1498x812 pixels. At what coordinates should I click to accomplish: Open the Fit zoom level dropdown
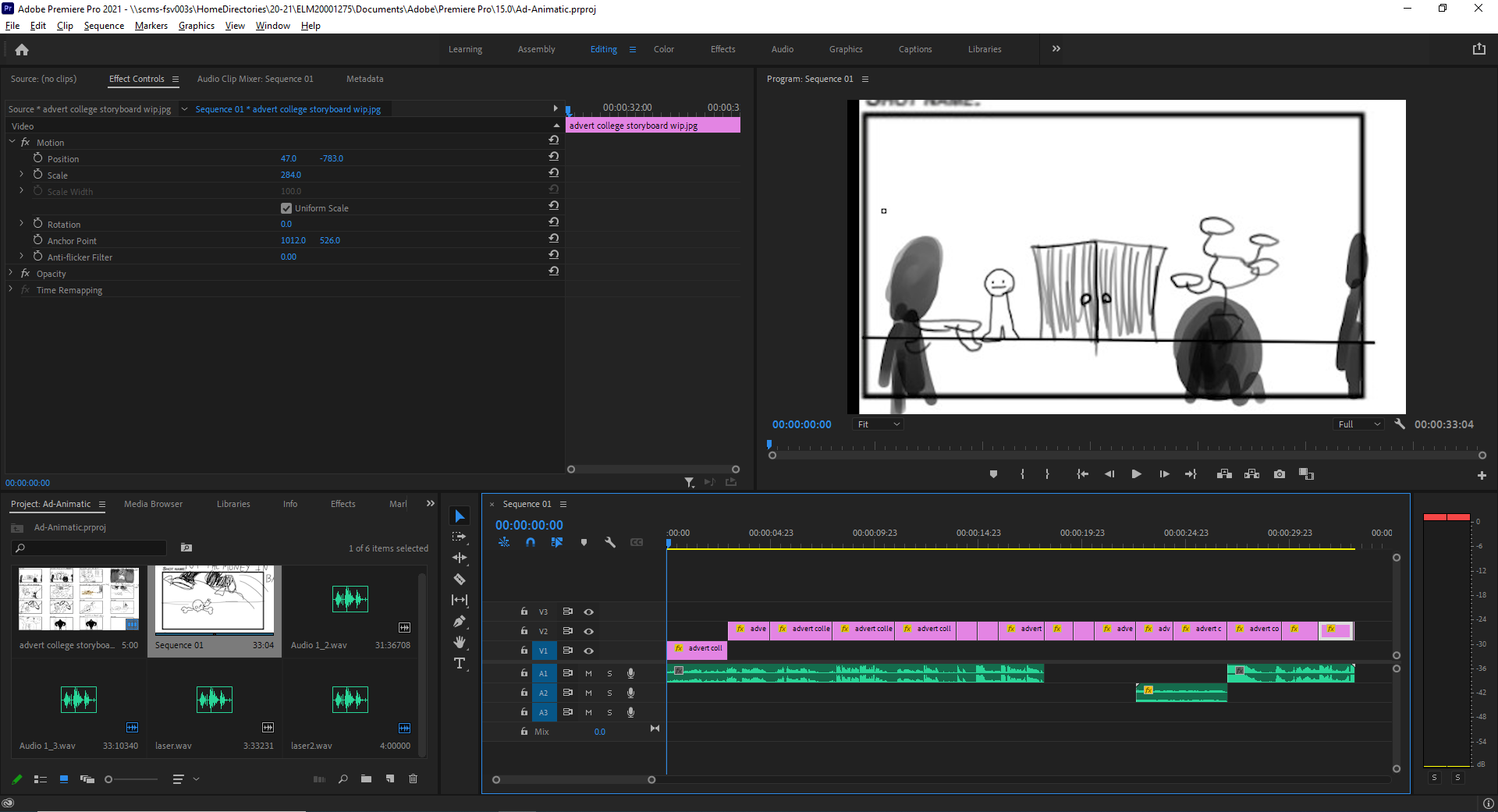point(877,424)
